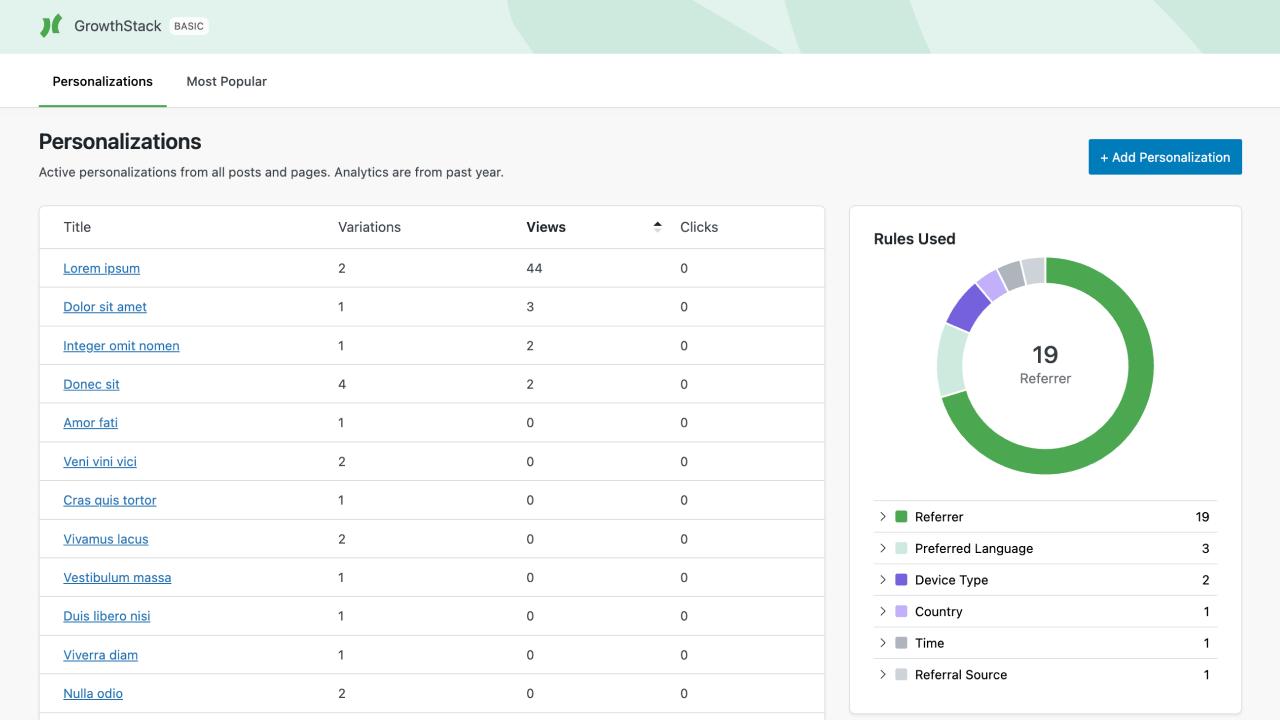This screenshot has width=1280, height=720.
Task: Open the Veni vini vici personalization
Action: [x=100, y=461]
